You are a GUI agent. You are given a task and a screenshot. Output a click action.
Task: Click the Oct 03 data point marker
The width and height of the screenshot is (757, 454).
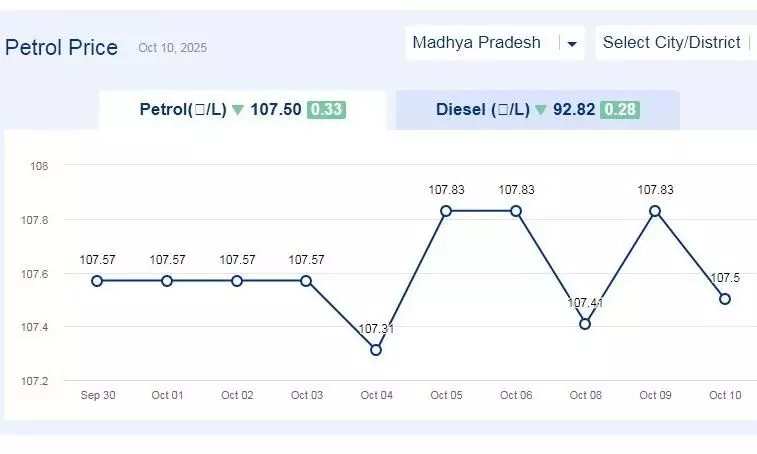(306, 281)
